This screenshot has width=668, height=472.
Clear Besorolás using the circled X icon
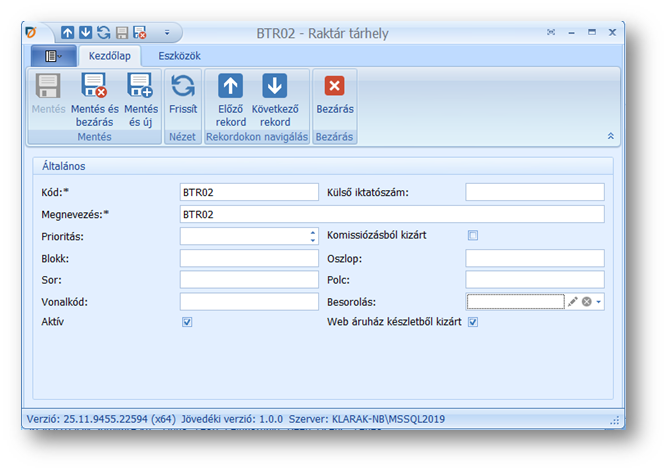pyautogui.click(x=587, y=301)
